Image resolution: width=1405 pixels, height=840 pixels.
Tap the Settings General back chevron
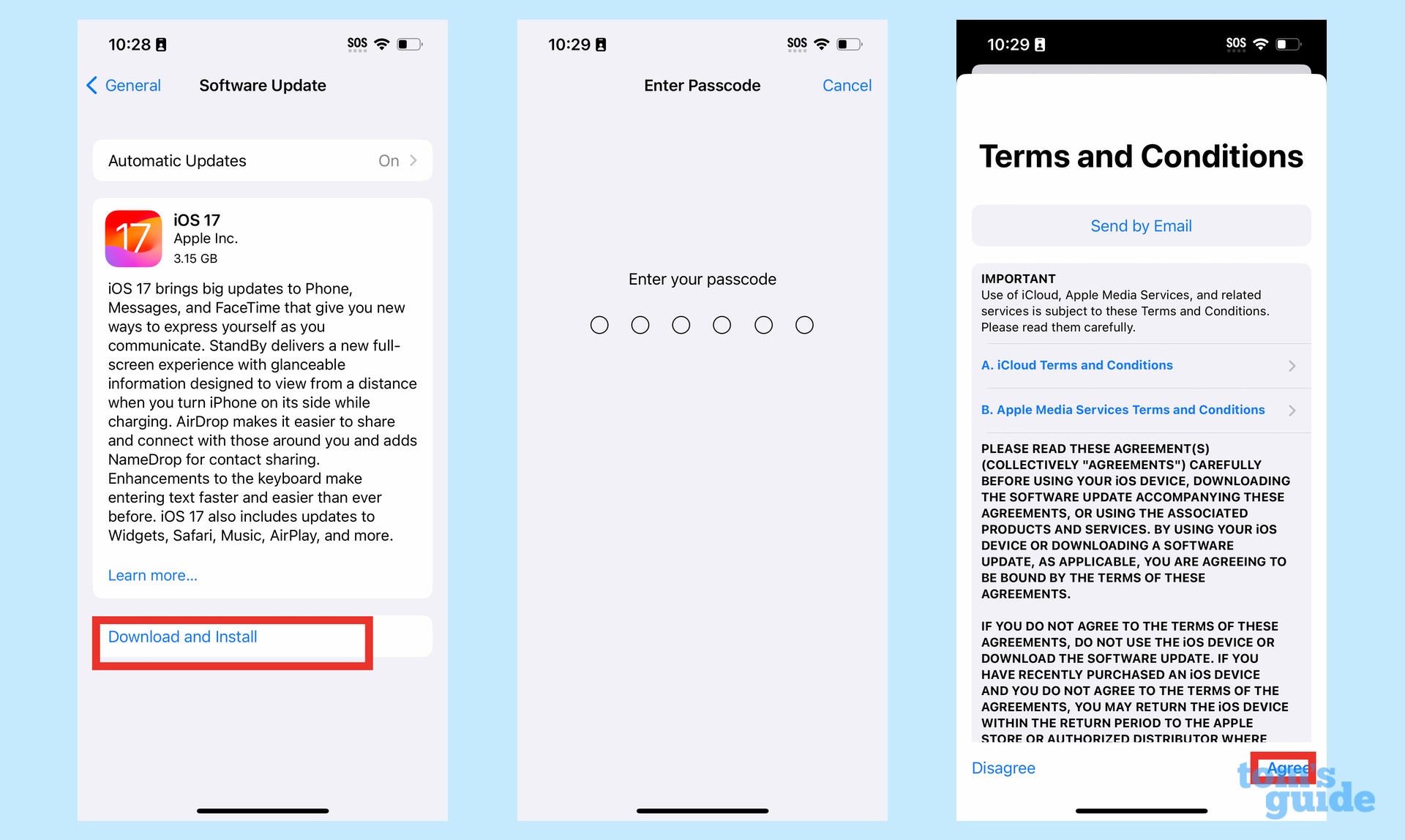[x=96, y=85]
